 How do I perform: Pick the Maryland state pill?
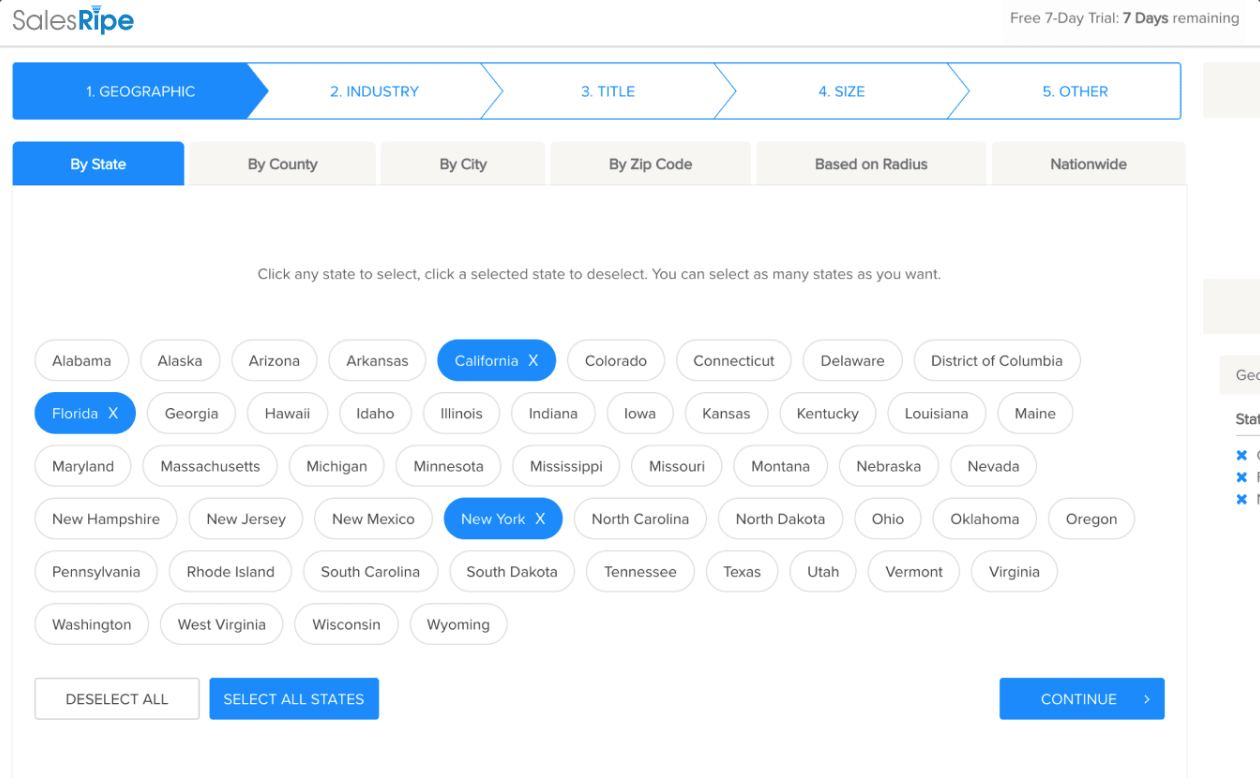[x=83, y=466]
